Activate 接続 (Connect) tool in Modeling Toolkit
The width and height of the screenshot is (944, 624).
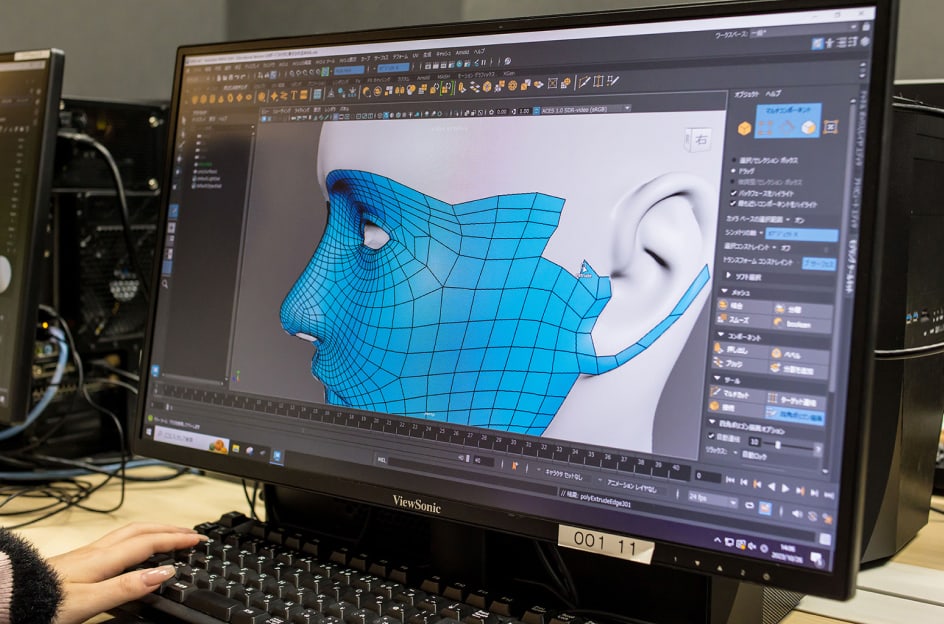(734, 408)
